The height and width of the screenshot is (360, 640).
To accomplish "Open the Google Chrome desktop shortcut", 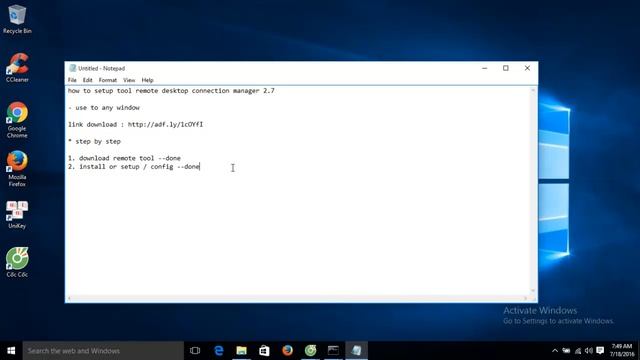I will click(x=17, y=120).
